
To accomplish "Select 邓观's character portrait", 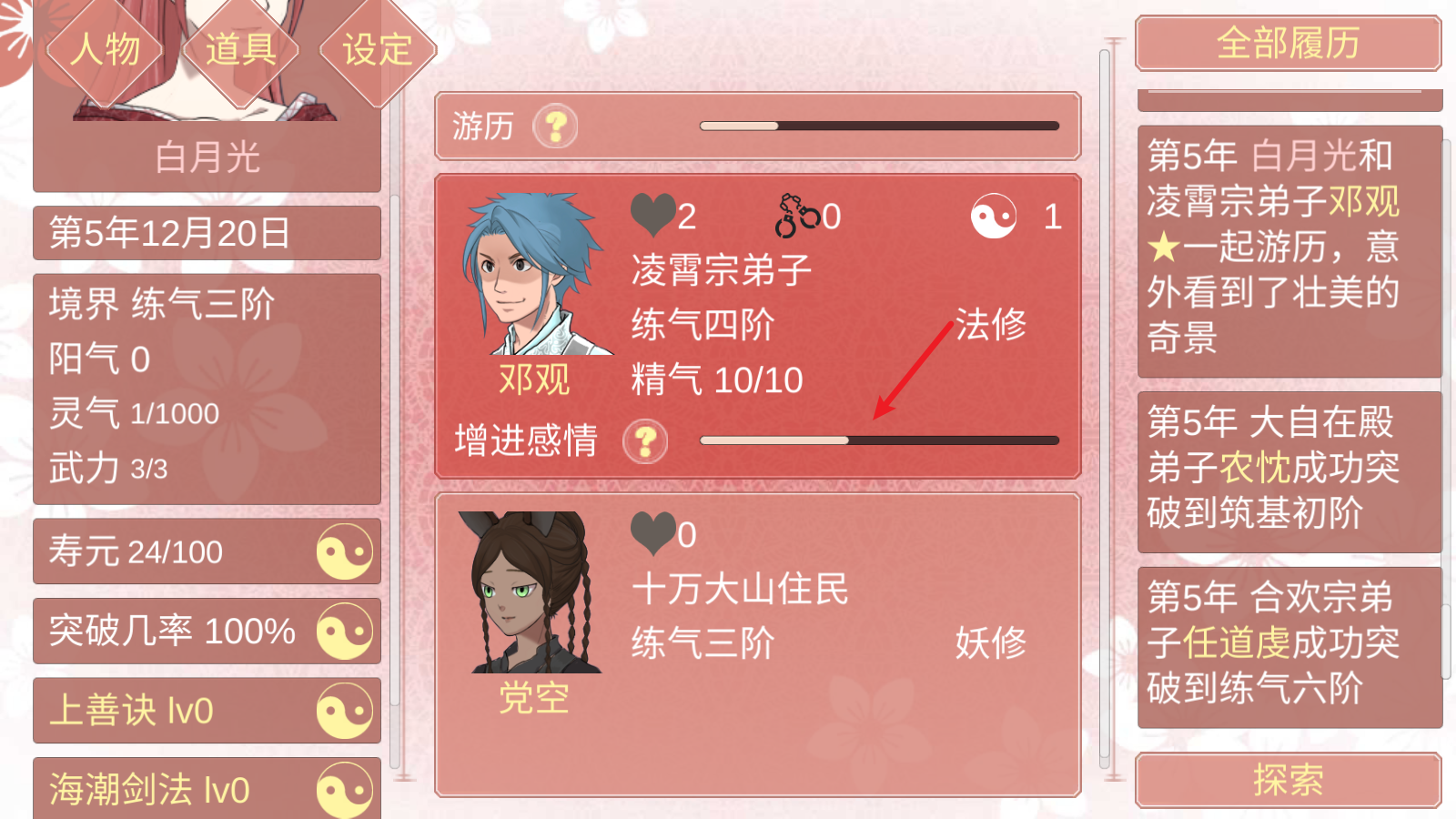I will click(534, 273).
